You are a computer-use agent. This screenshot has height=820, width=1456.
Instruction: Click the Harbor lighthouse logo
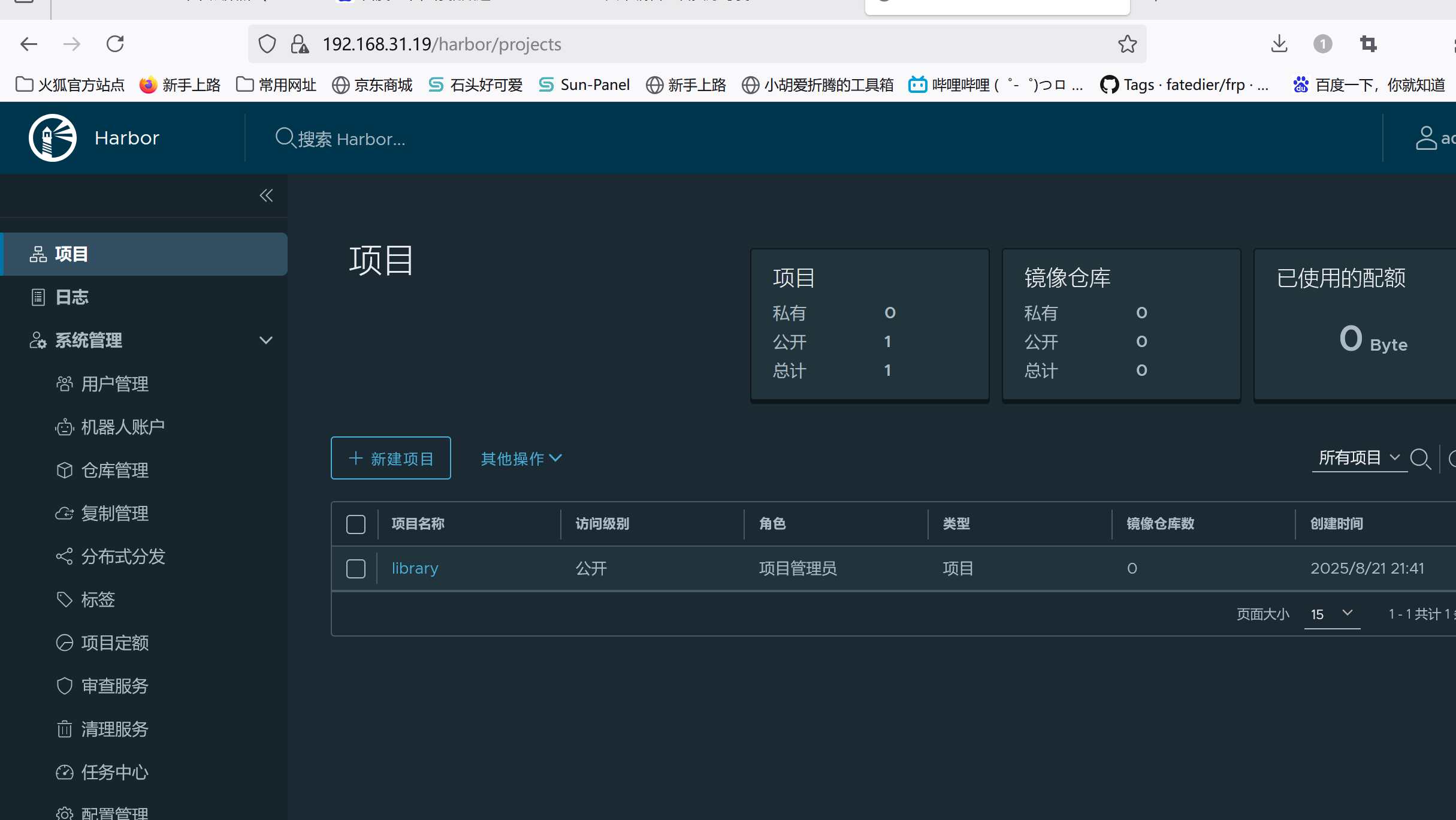coord(53,138)
